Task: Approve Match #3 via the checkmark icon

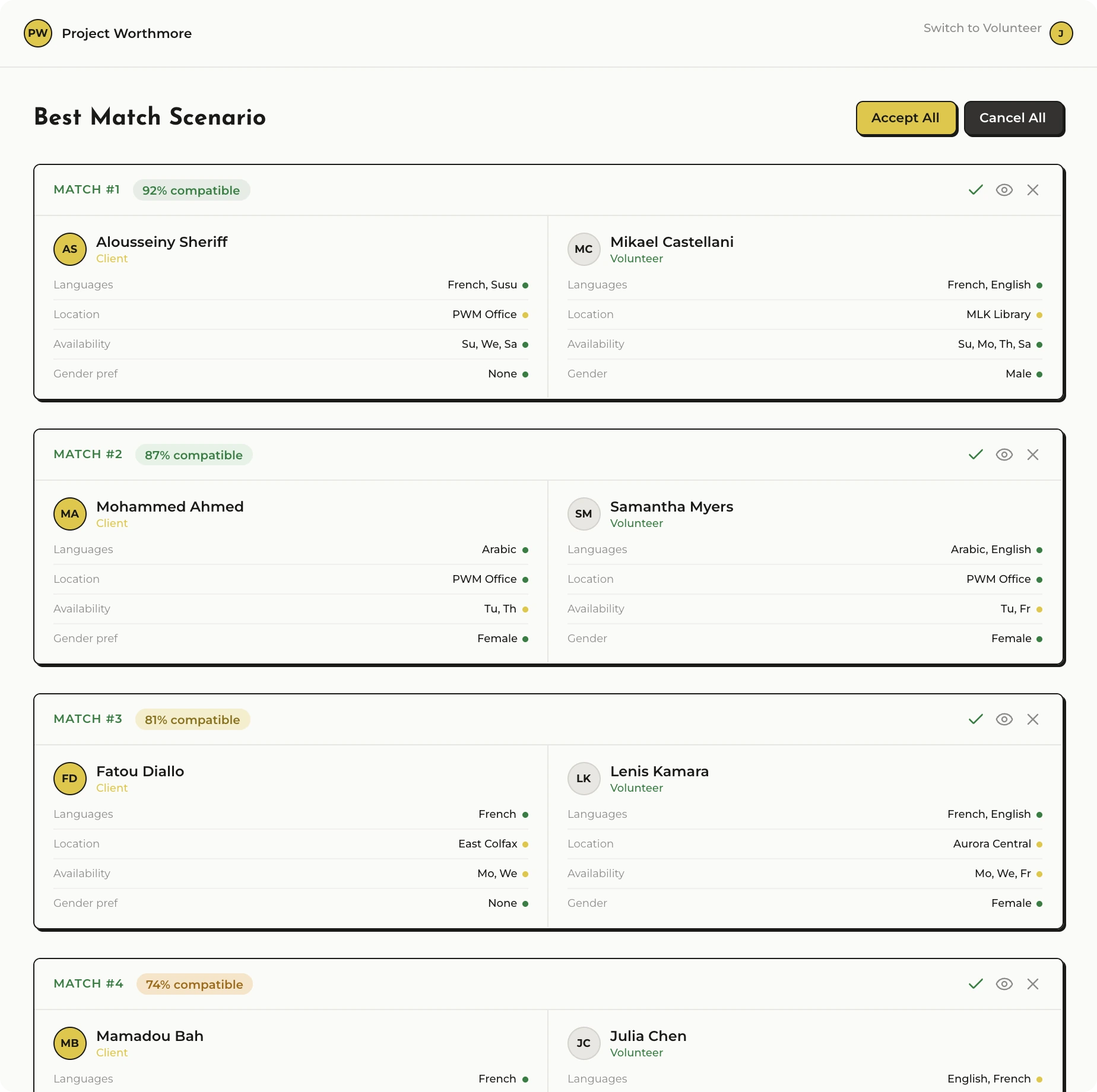Action: tap(975, 719)
